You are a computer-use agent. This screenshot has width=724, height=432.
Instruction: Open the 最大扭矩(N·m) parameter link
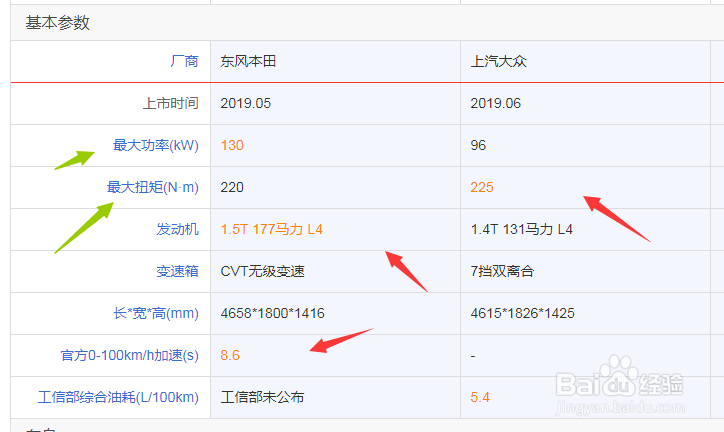(x=153, y=187)
